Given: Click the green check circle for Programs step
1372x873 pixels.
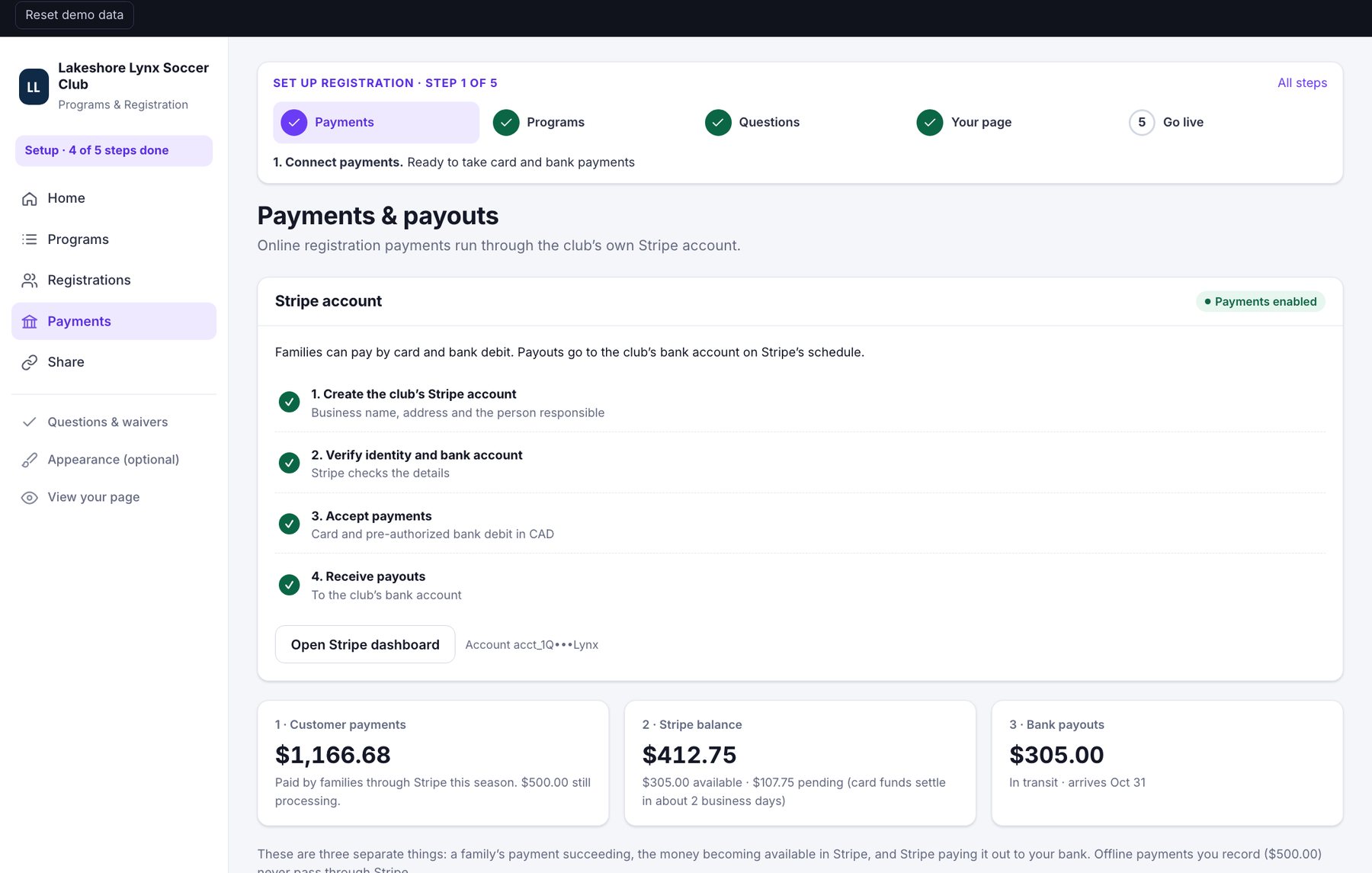Looking at the screenshot, I should [x=506, y=123].
